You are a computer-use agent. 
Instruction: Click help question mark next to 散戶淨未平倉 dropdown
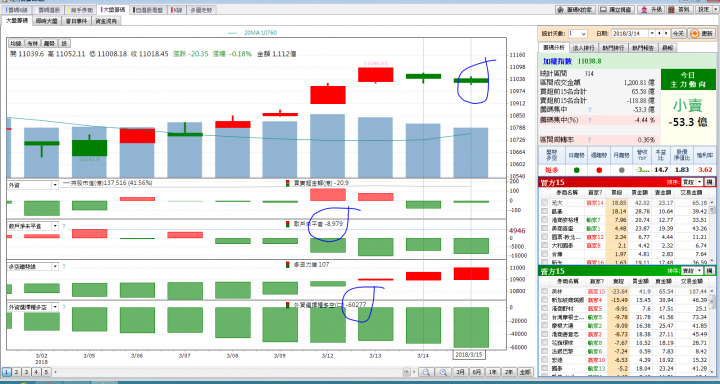pos(64,226)
